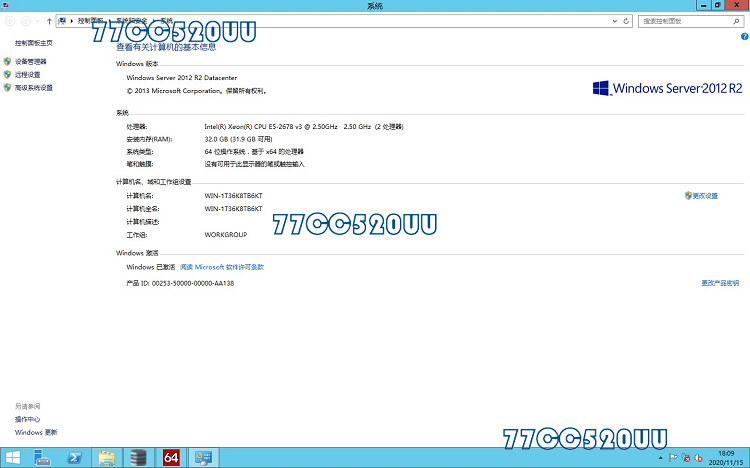Open 阅读 Microsoft 软件许可条款 link

click(x=222, y=267)
